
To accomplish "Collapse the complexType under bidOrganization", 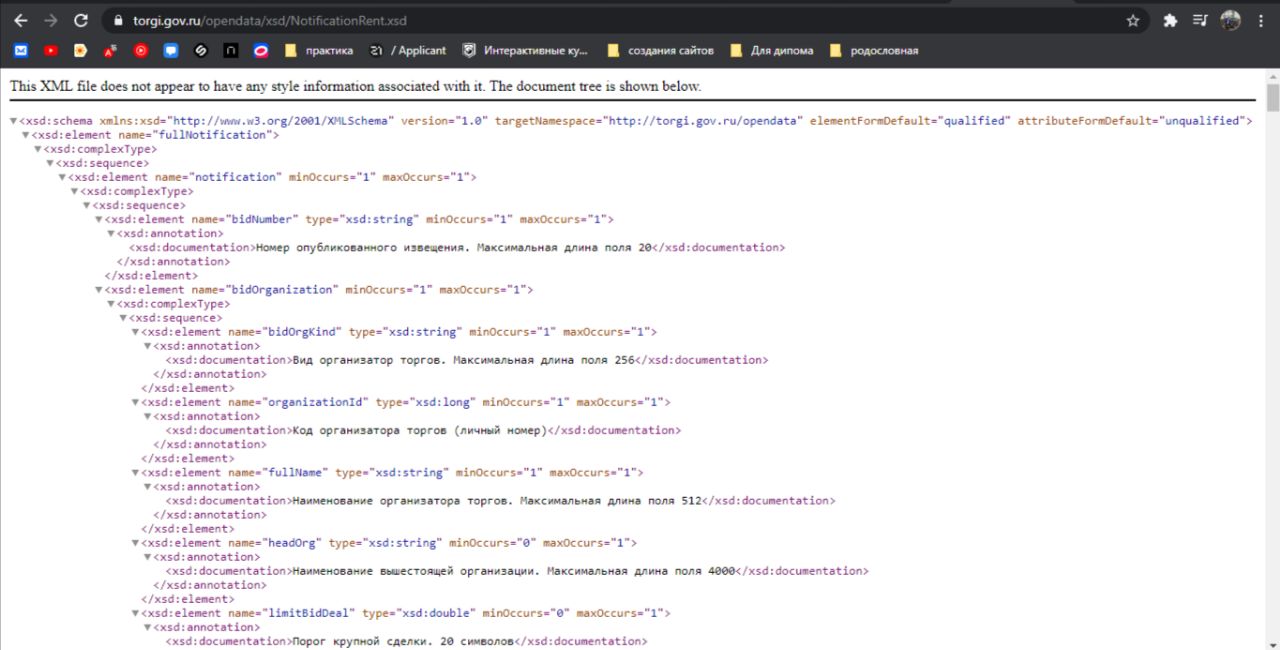I will (111, 304).
